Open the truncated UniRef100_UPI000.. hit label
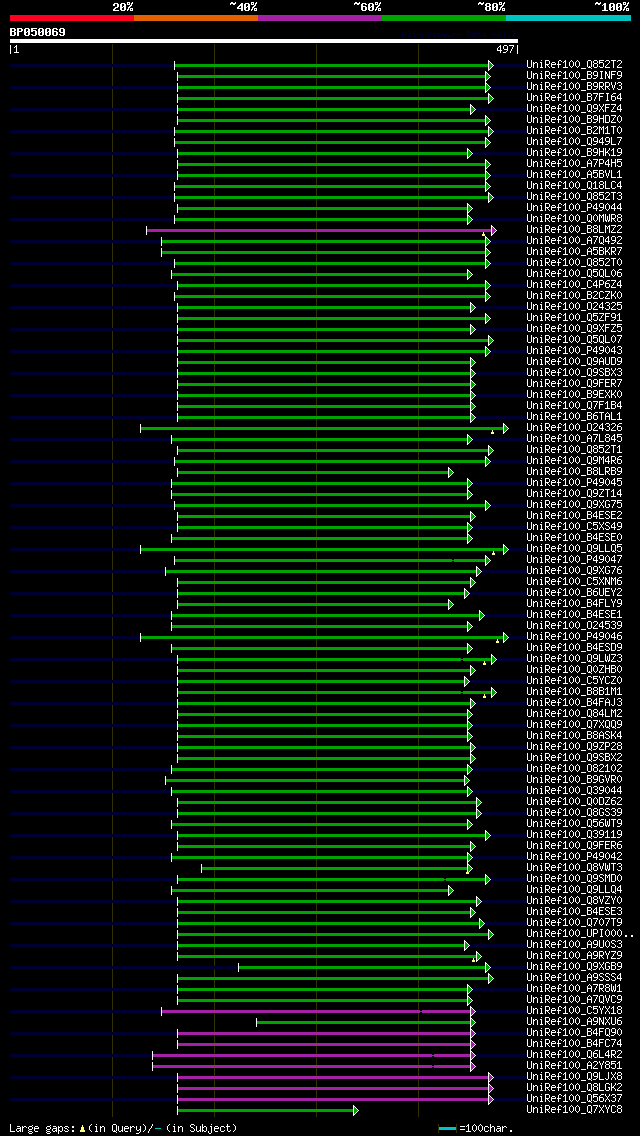The height and width of the screenshot is (1136, 640). click(x=581, y=935)
